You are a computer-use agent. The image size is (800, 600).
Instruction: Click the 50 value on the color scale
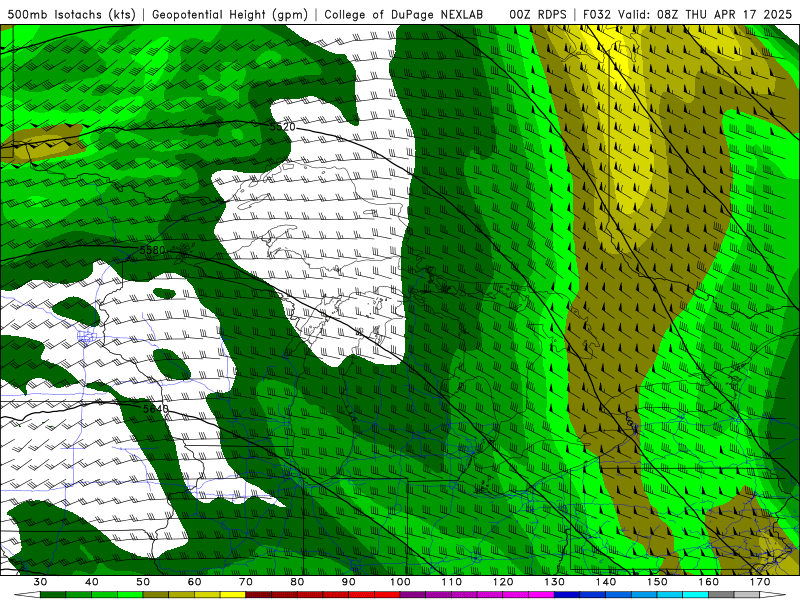[x=143, y=582]
